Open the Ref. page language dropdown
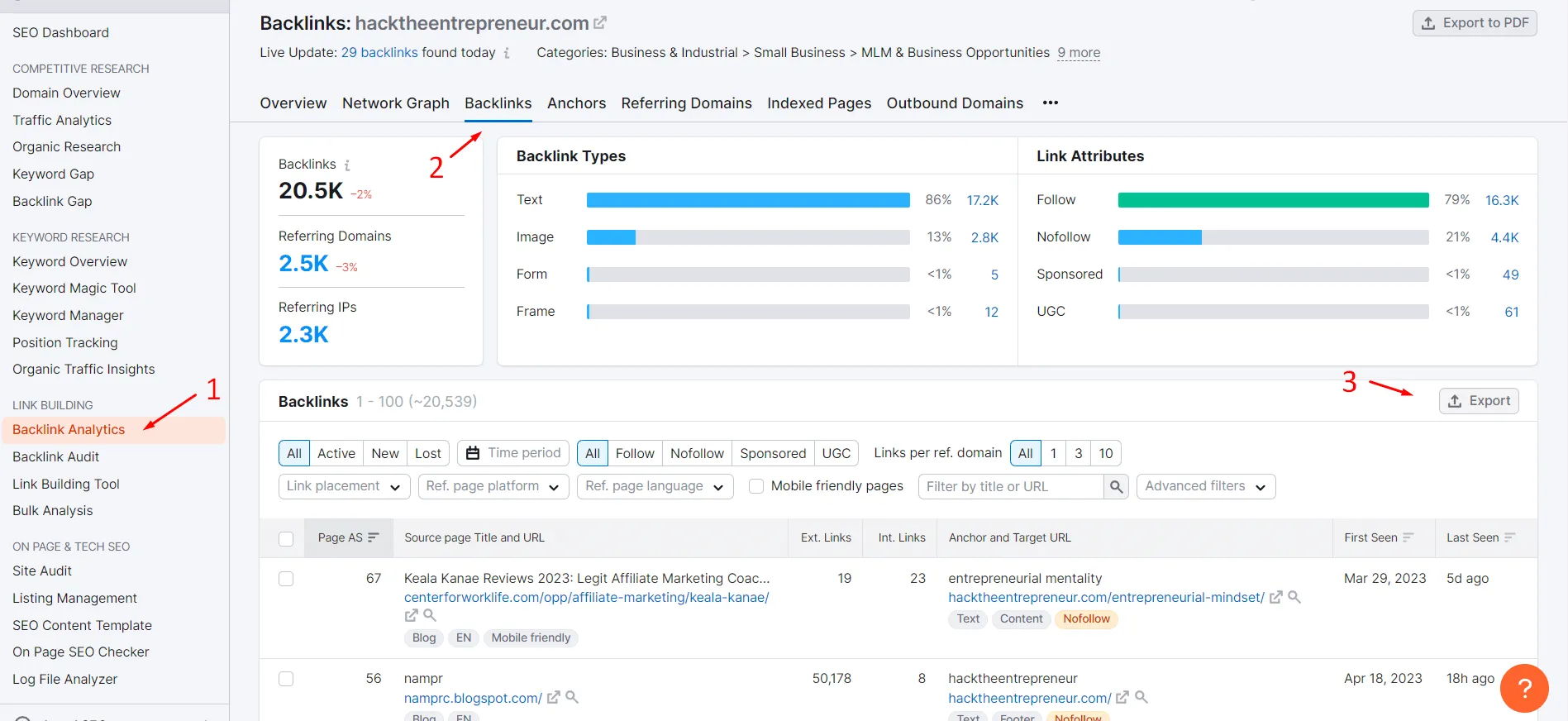This screenshot has width=1568, height=721. point(655,486)
